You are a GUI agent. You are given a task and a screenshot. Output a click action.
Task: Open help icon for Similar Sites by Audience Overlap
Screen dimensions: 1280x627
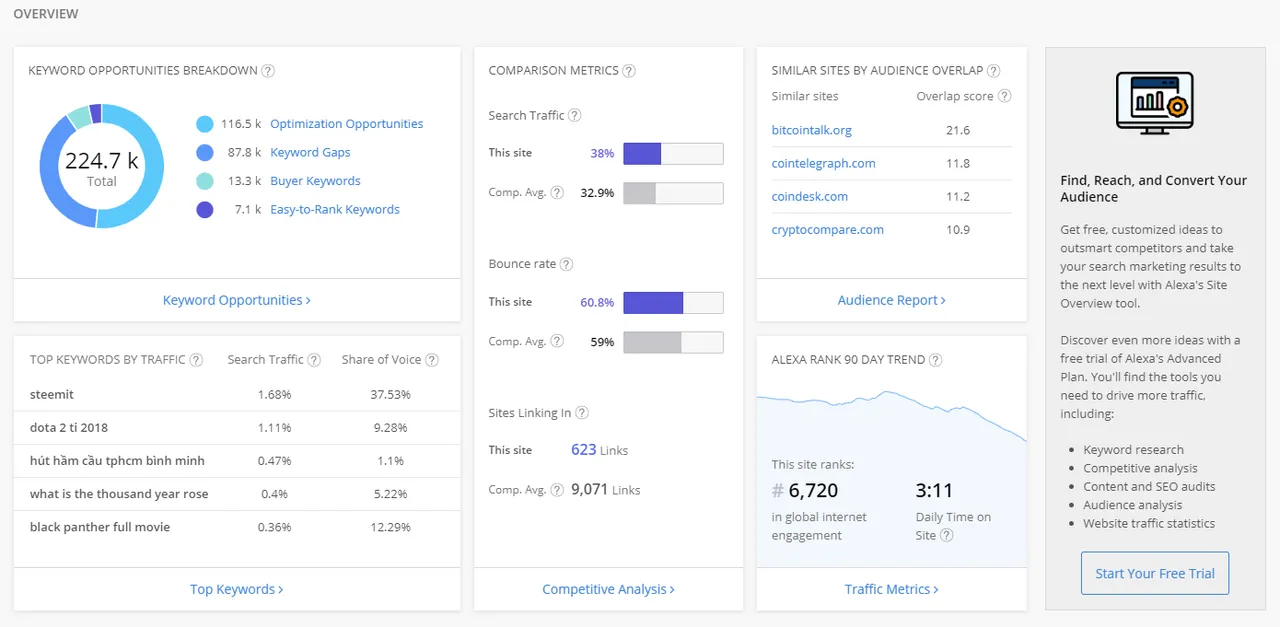[x=993, y=71]
